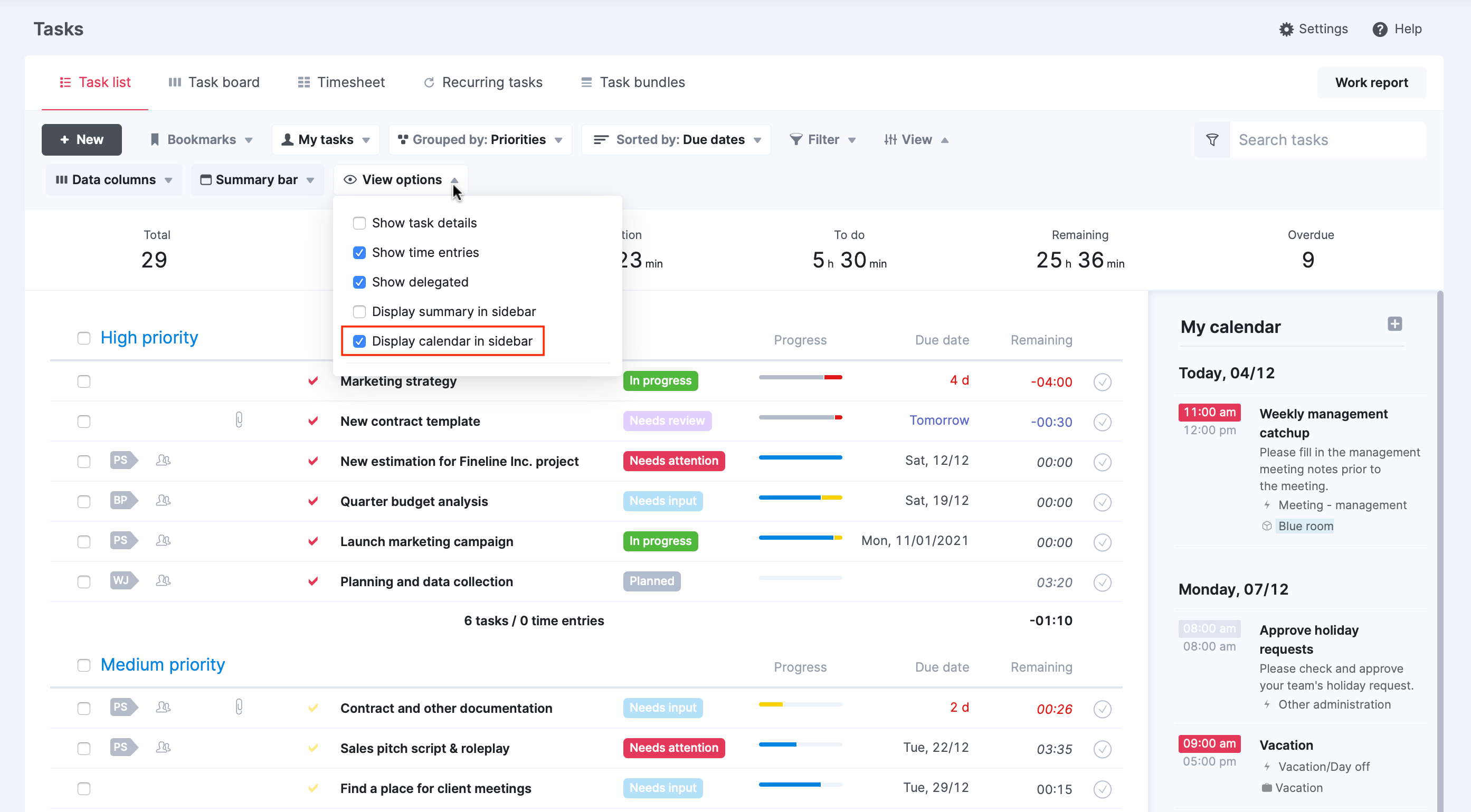The image size is (1471, 812).
Task: Open the High priority group link
Action: (149, 338)
